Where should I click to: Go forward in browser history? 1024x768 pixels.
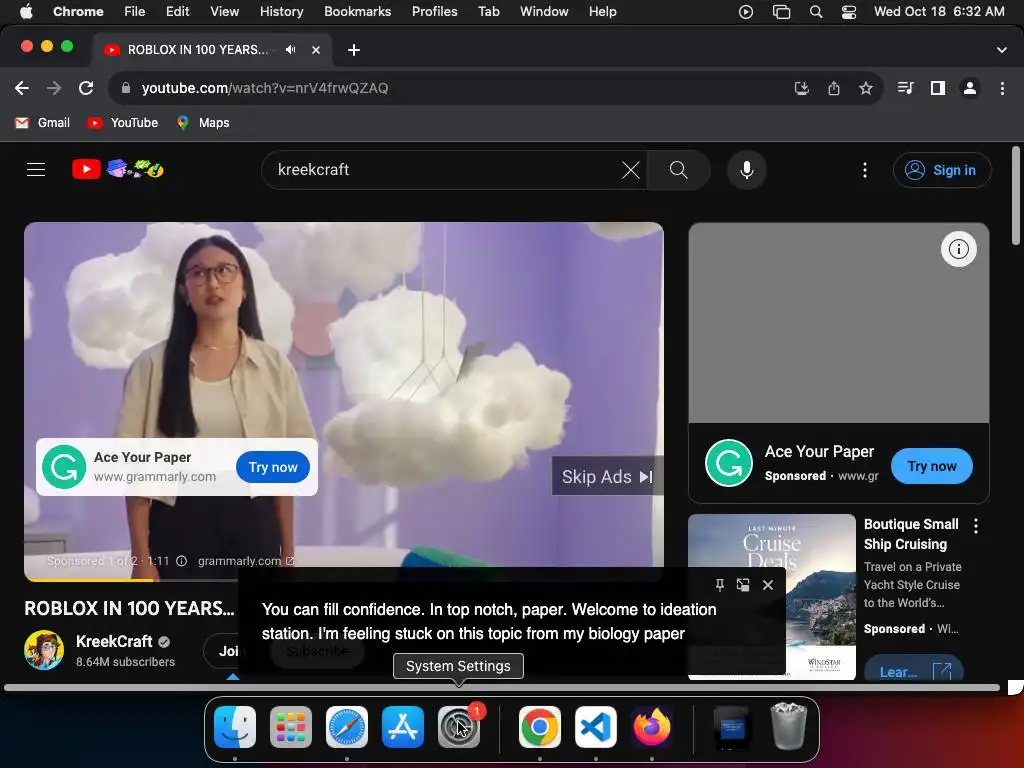[x=54, y=88]
